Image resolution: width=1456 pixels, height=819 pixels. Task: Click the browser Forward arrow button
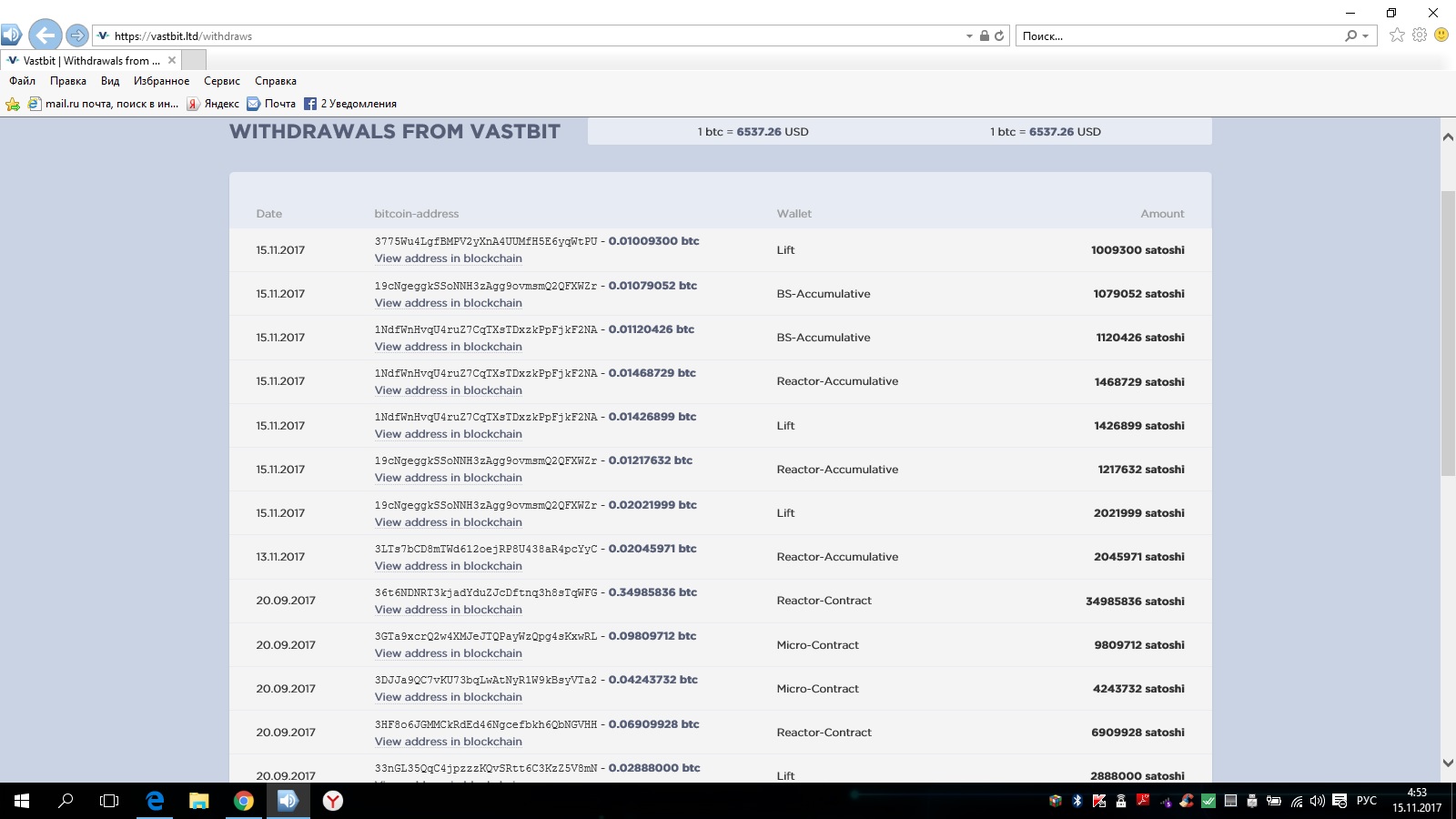click(x=77, y=35)
